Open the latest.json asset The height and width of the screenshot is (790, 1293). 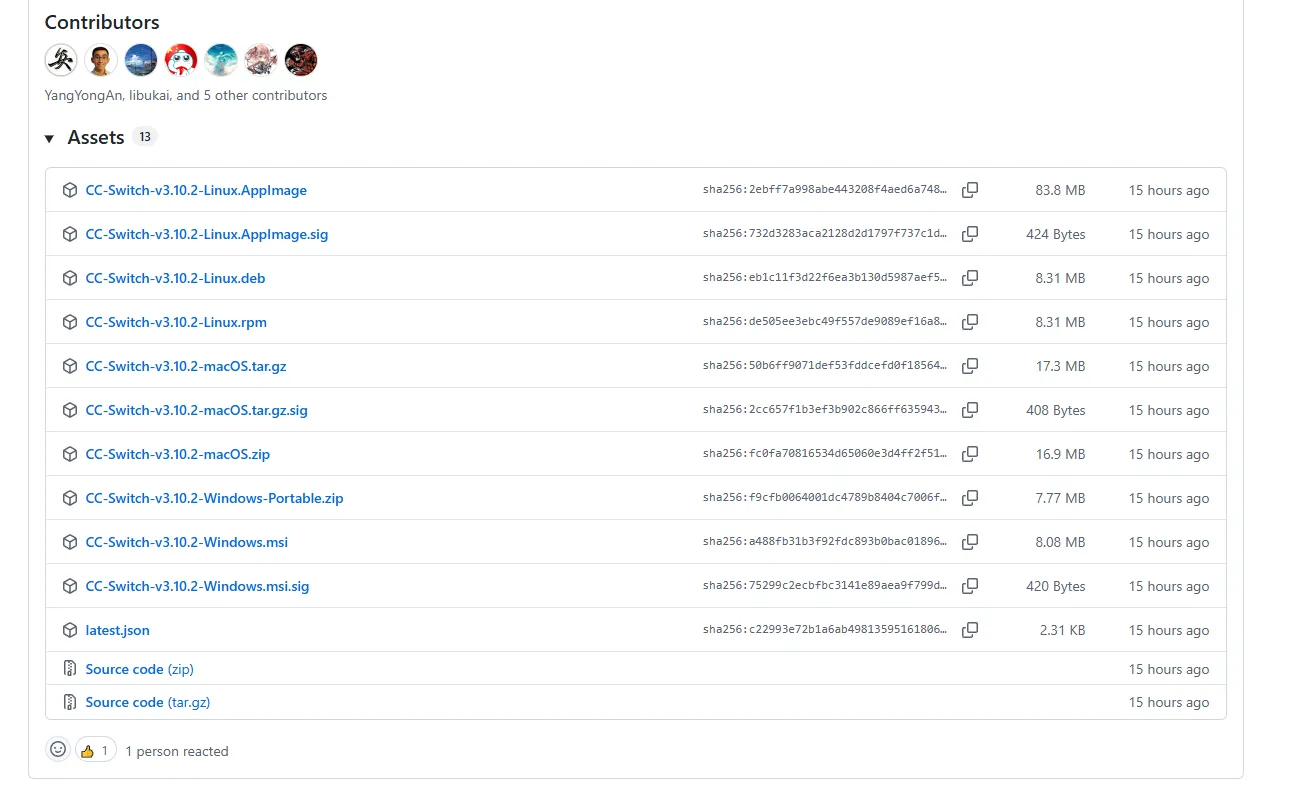click(117, 630)
